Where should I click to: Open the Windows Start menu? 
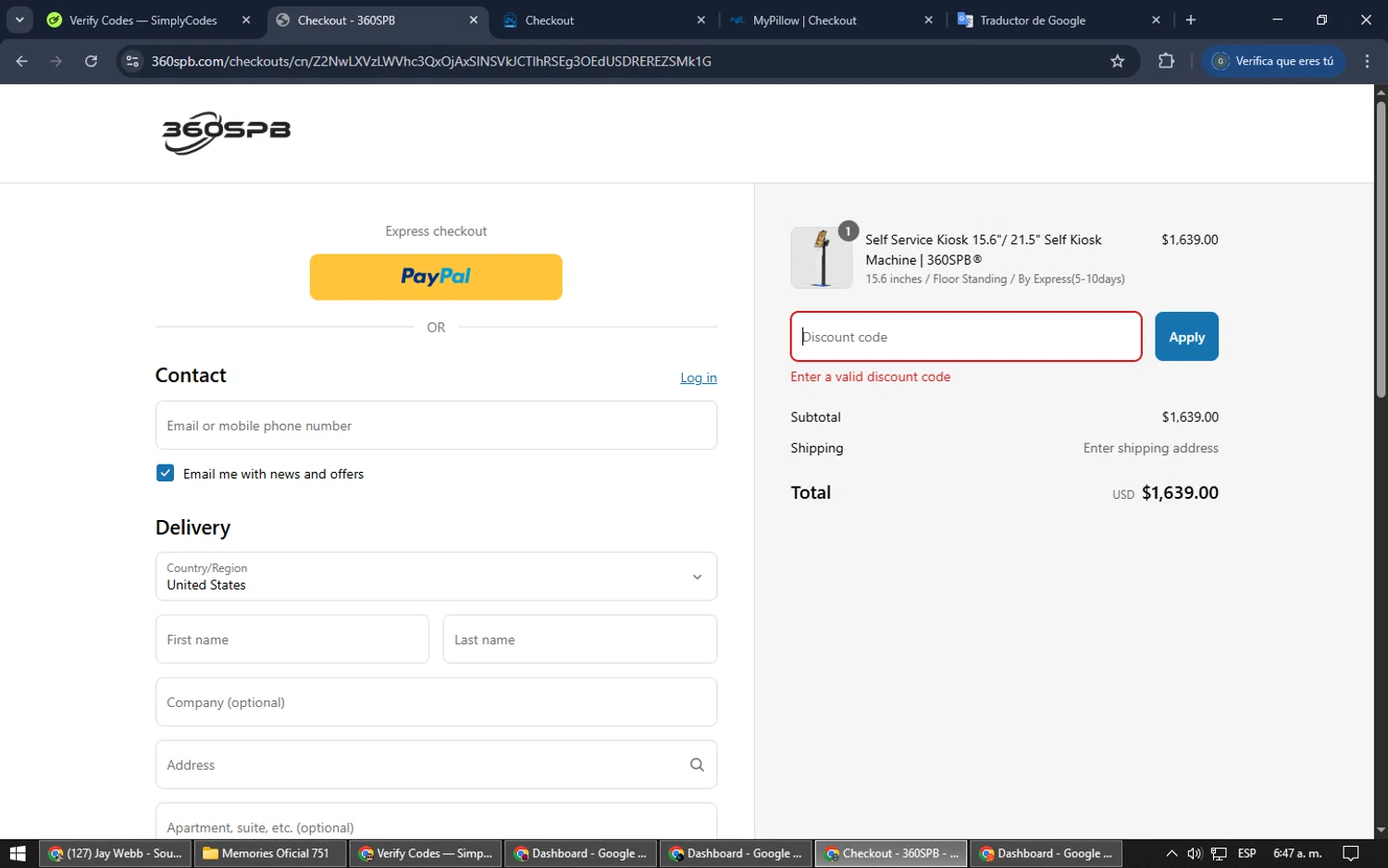click(x=18, y=853)
